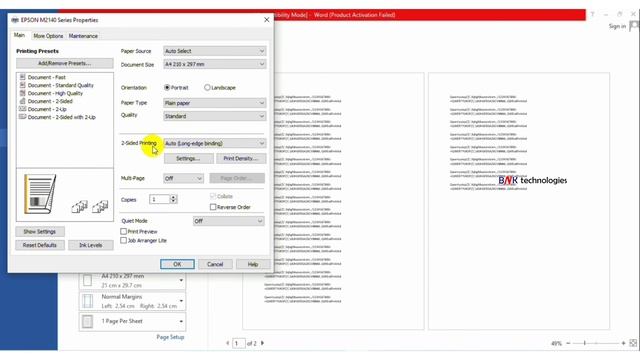Go to next page in print preview

(262, 343)
